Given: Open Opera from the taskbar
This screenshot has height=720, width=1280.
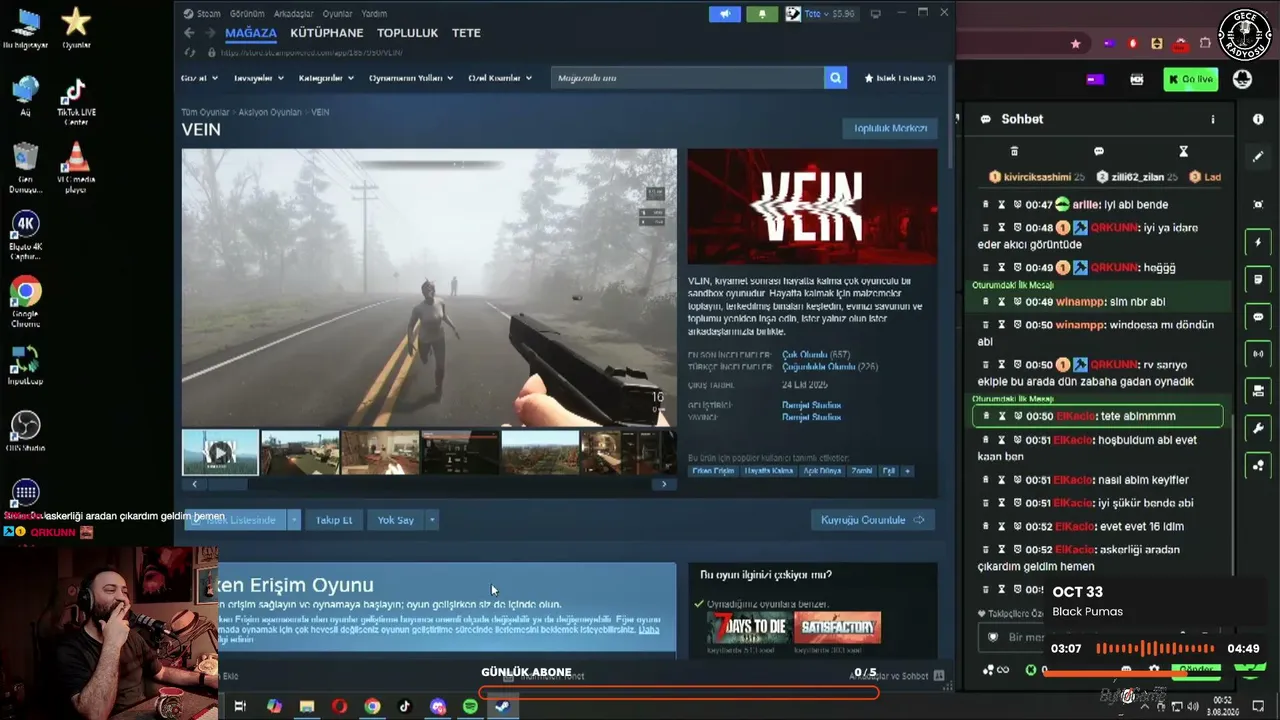Looking at the screenshot, I should (x=340, y=706).
